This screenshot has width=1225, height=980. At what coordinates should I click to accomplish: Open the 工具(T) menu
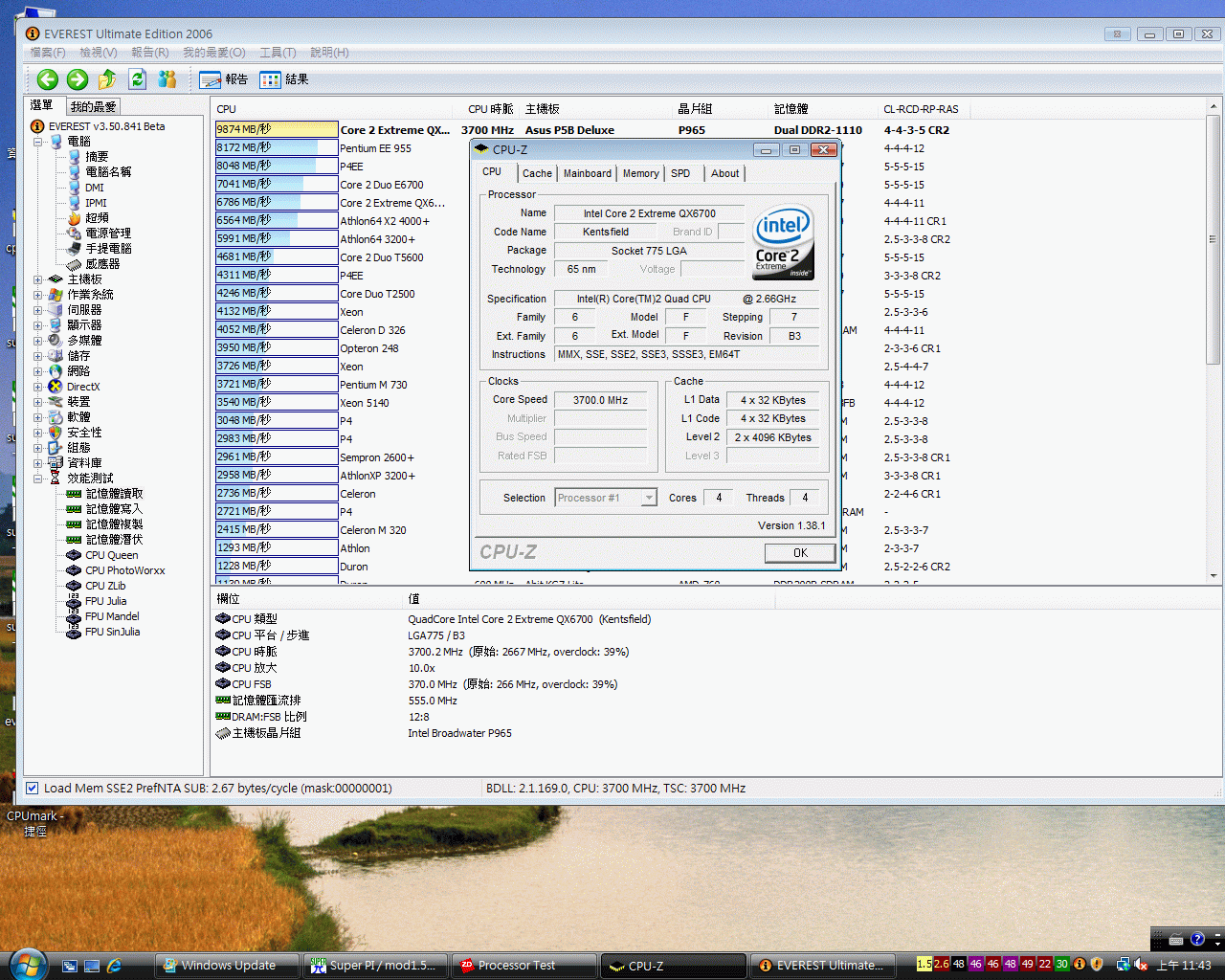tap(278, 53)
